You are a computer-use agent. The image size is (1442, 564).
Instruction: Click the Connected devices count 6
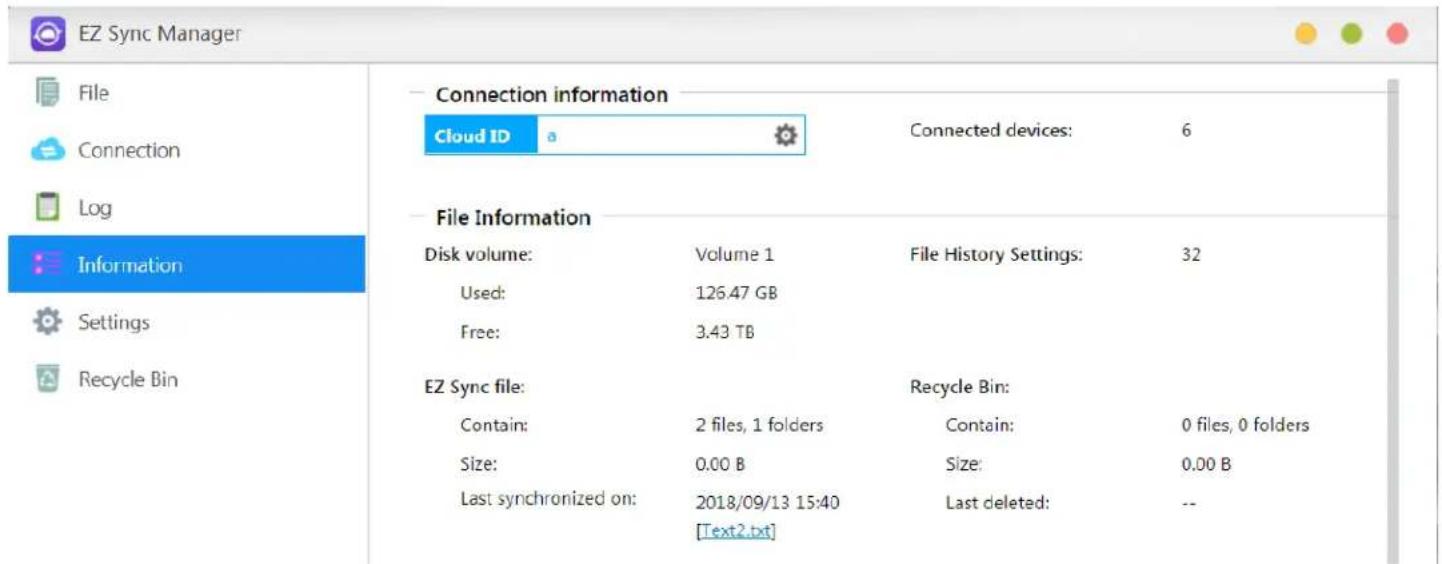coord(1186,130)
